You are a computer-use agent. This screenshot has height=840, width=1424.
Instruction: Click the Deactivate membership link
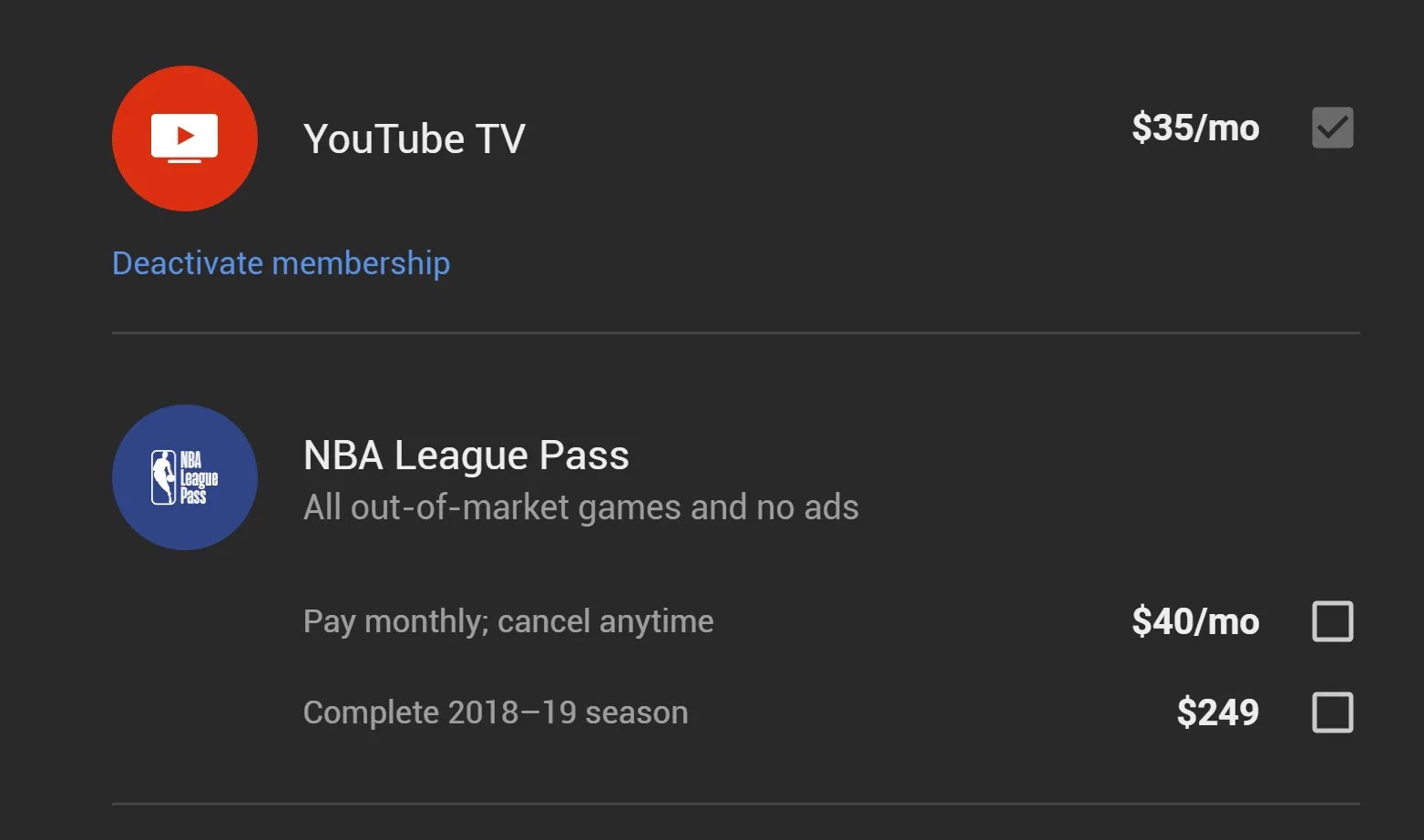click(x=281, y=263)
